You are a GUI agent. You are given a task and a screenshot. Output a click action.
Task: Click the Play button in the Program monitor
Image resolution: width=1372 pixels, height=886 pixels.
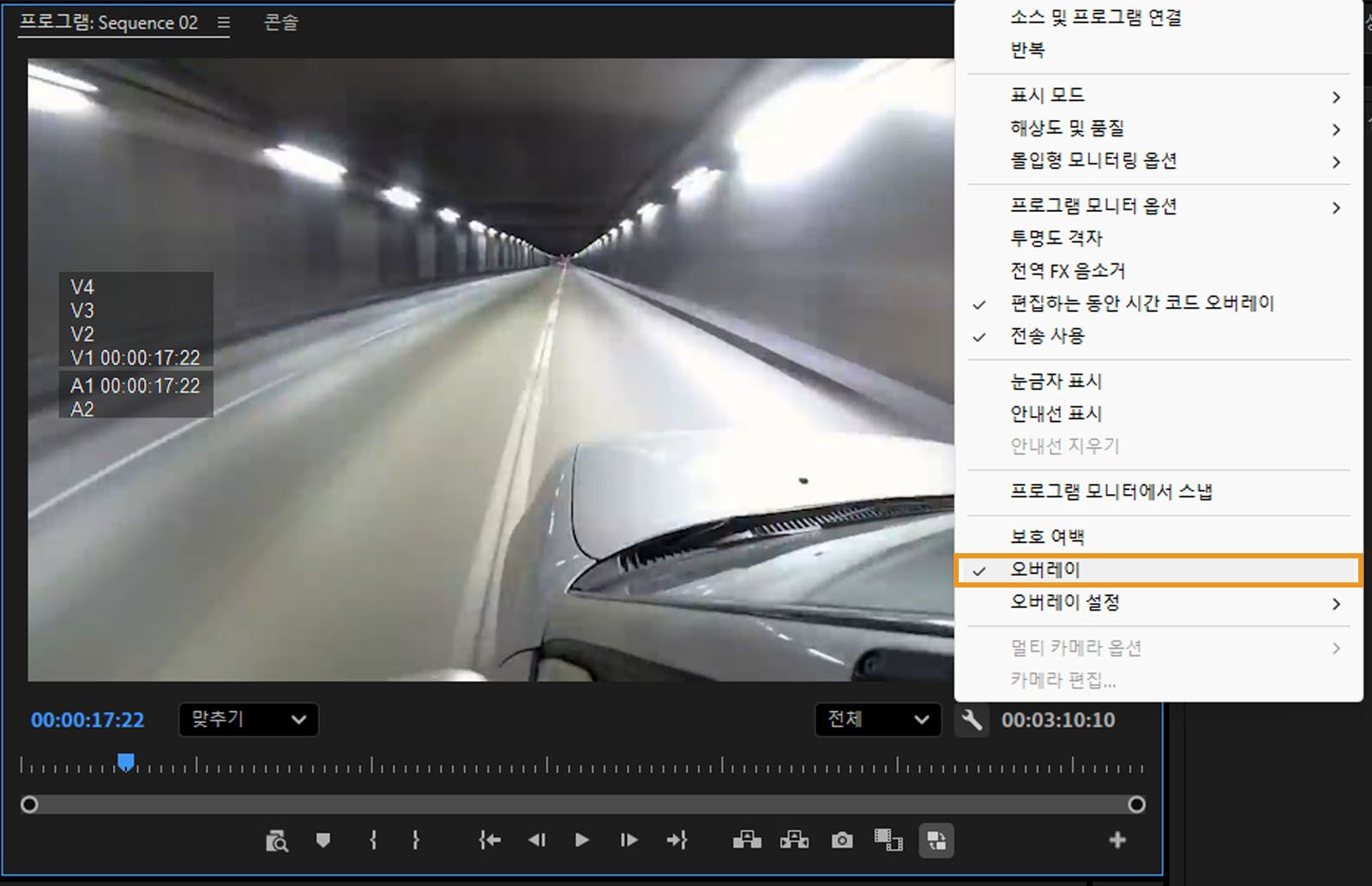pyautogui.click(x=582, y=841)
